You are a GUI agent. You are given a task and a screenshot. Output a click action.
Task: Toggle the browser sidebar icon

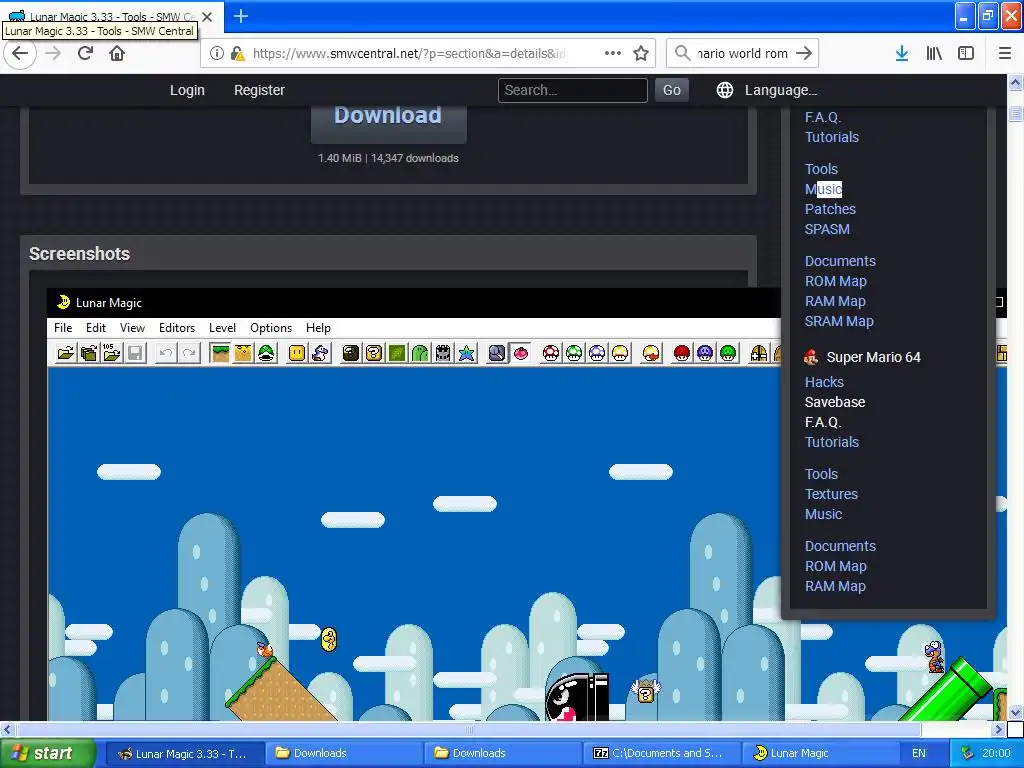coord(966,54)
